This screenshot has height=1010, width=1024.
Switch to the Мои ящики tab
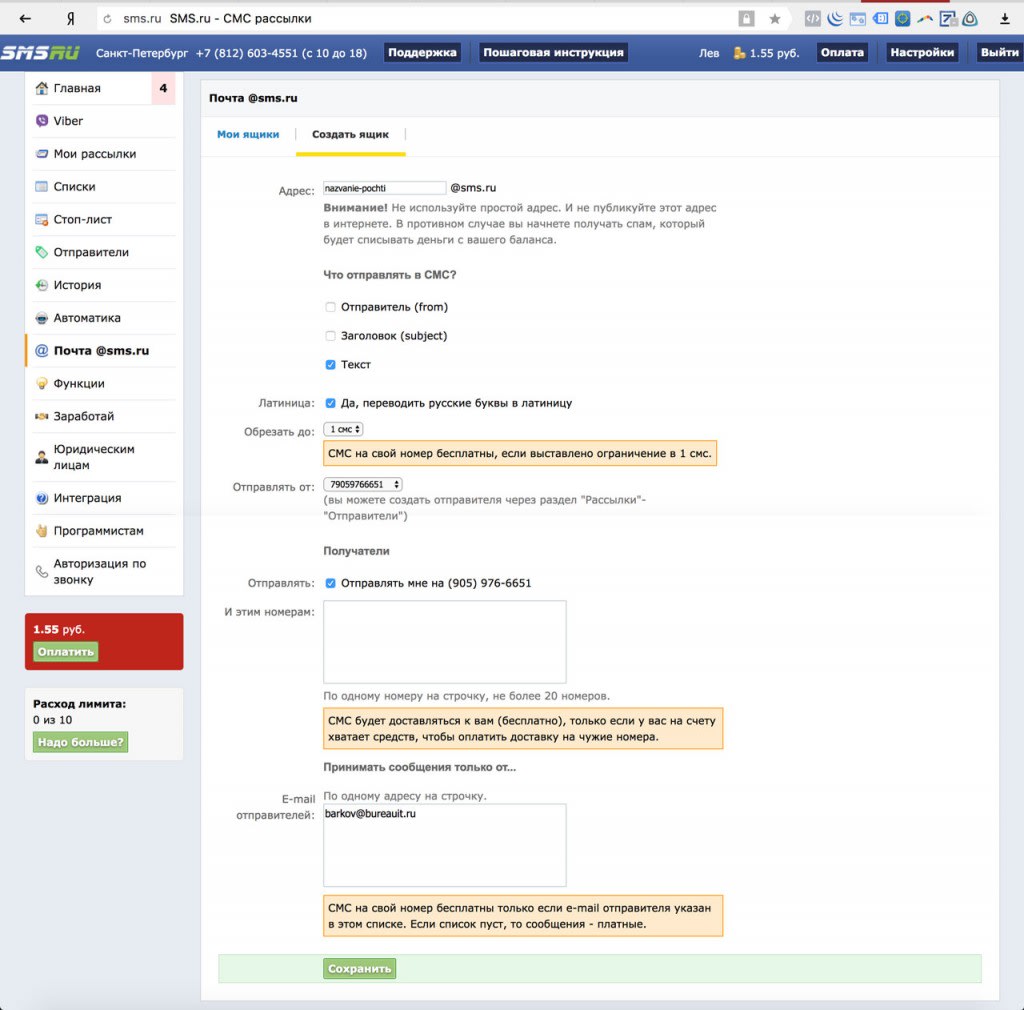(248, 134)
